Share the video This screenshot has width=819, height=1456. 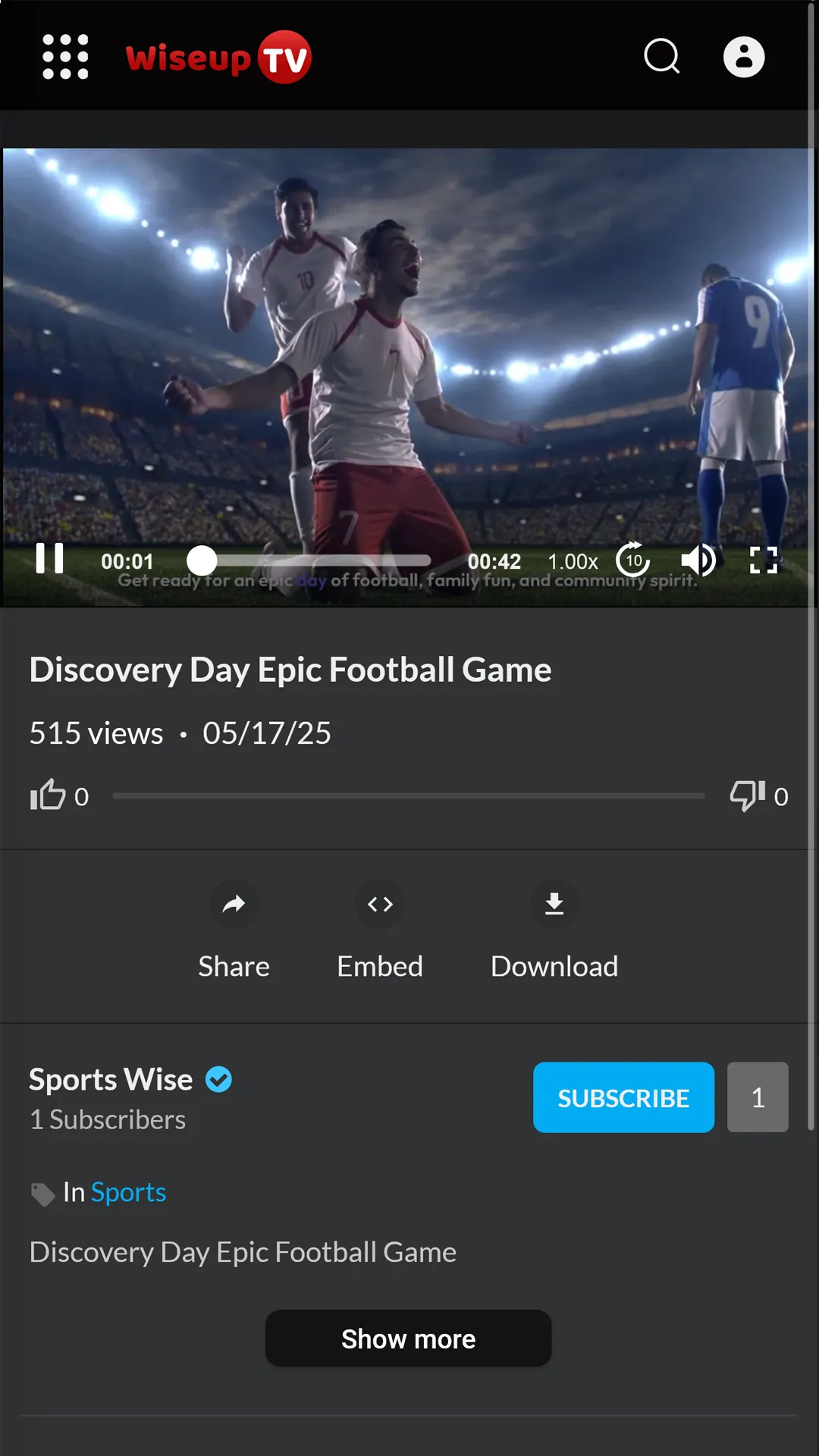(x=234, y=930)
